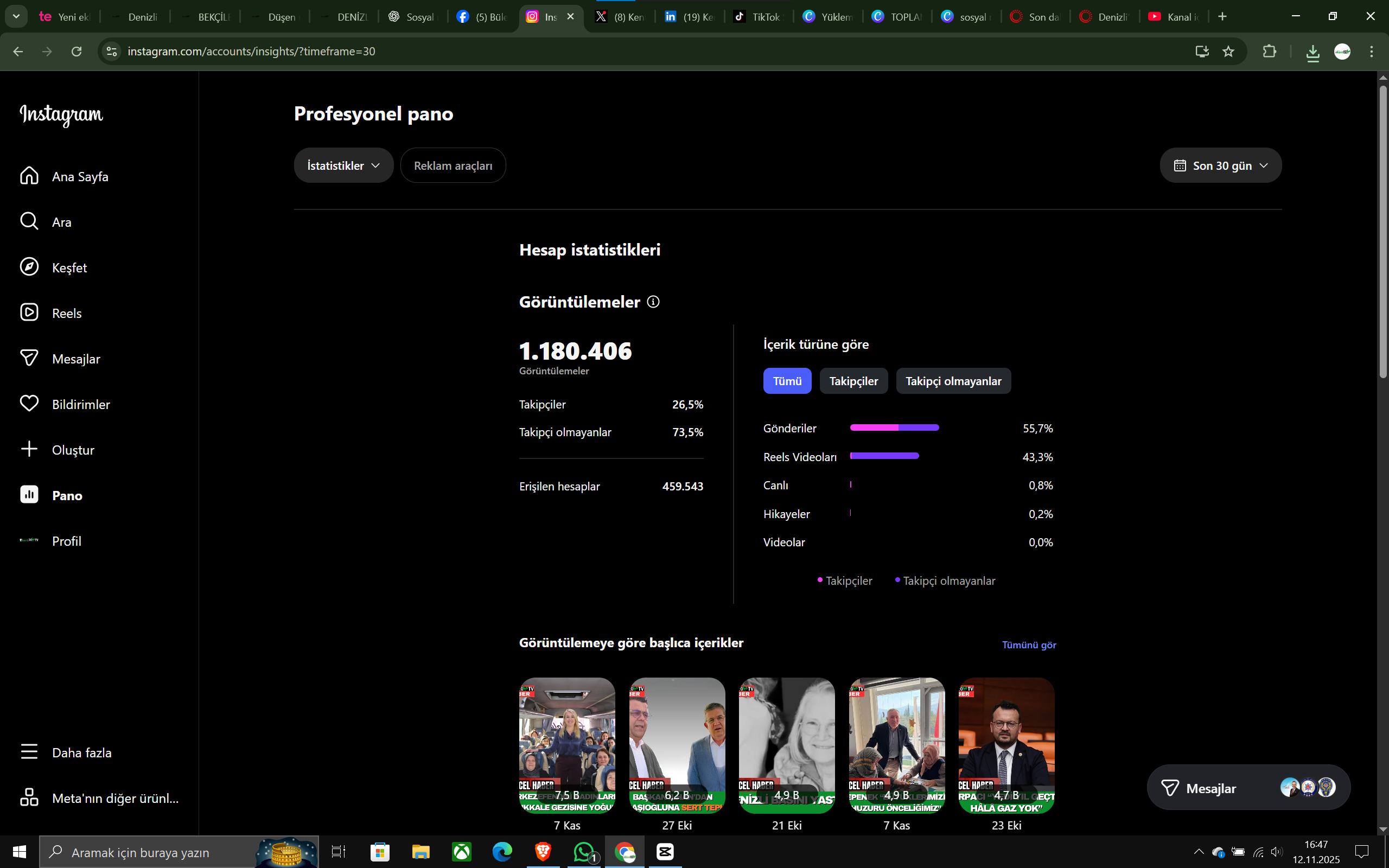The image size is (1389, 868).
Task: Click the Reels icon in sidebar
Action: click(x=29, y=312)
